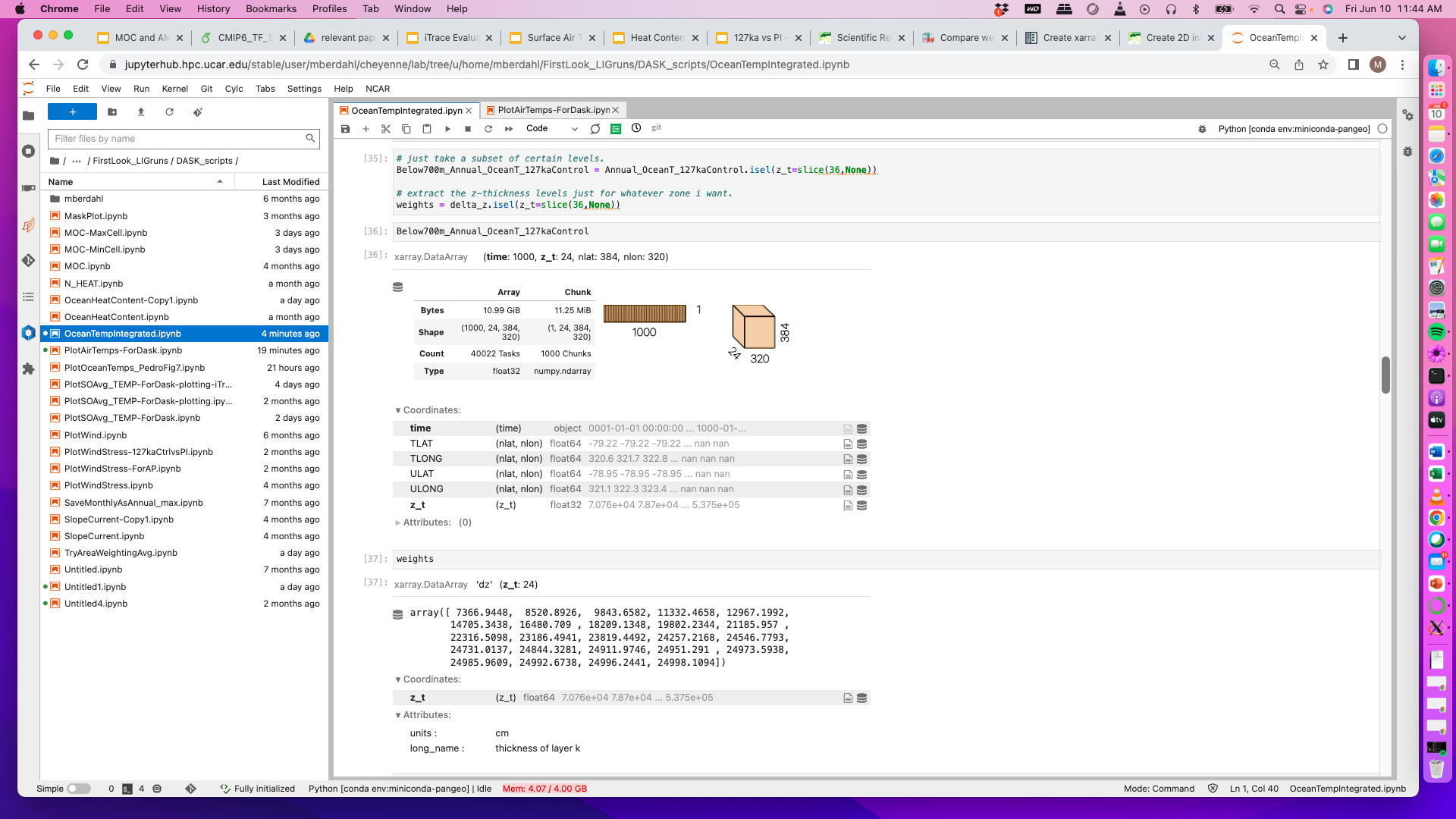Show attributes of z_t in cell 36 output

coord(848,506)
